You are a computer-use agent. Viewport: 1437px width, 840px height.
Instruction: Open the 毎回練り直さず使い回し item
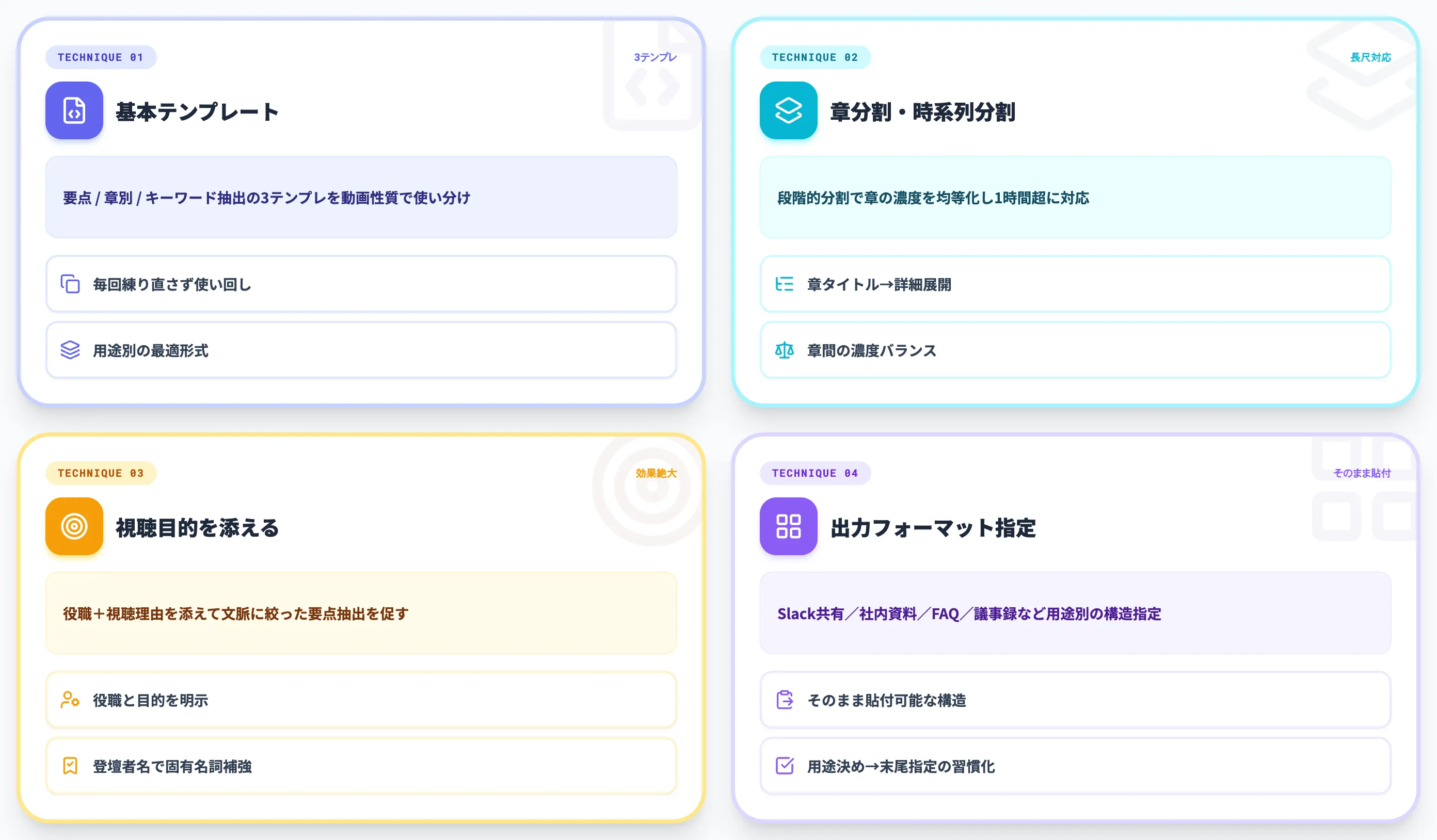point(361,284)
